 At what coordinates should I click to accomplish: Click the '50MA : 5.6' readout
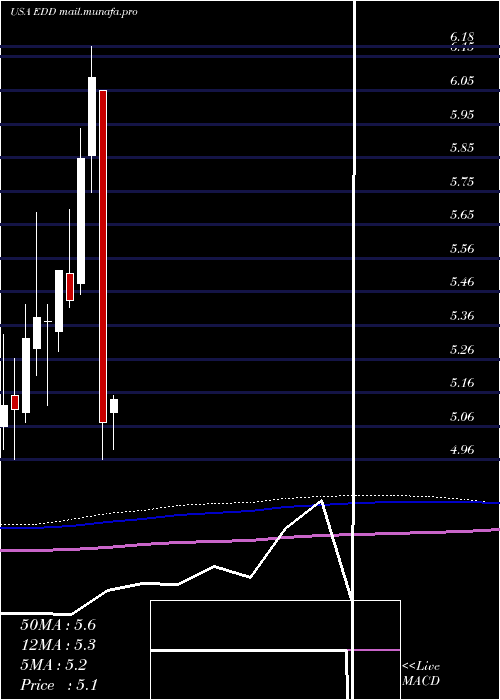point(58,625)
